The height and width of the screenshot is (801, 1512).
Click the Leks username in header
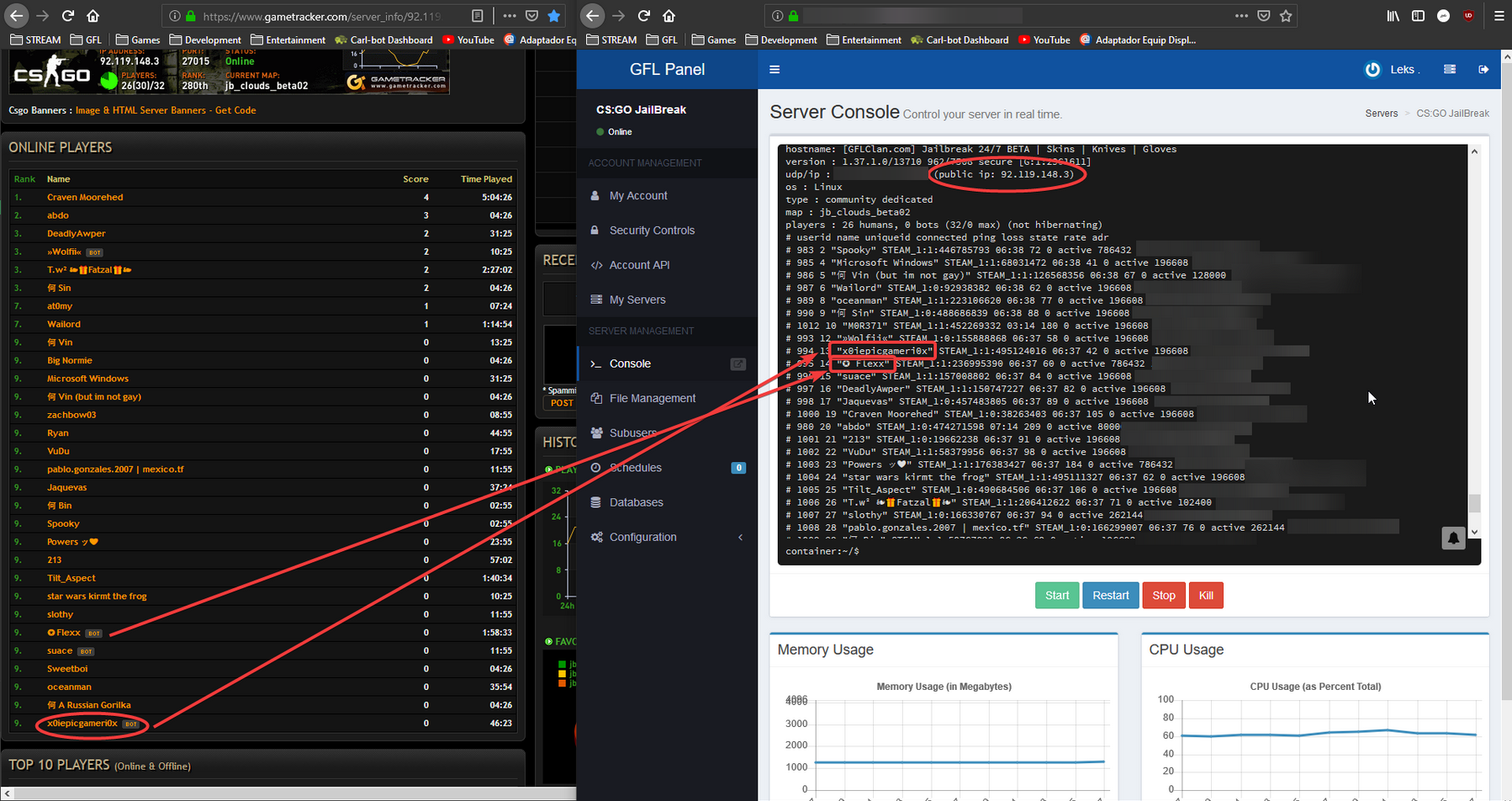1402,69
